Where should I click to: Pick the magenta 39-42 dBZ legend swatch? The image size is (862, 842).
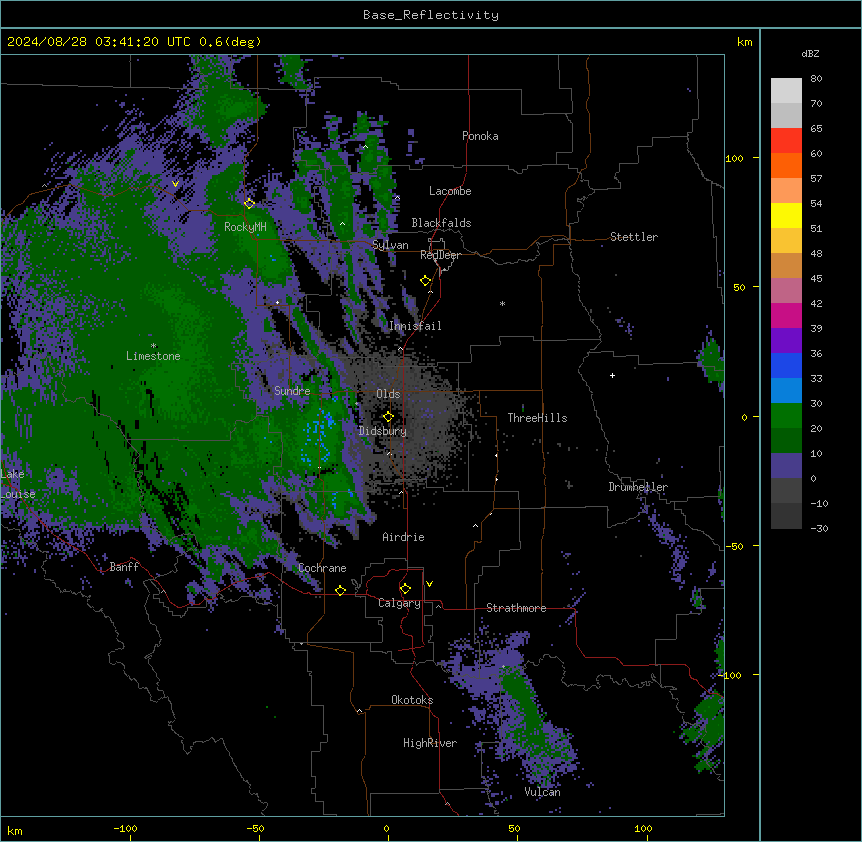click(x=786, y=316)
